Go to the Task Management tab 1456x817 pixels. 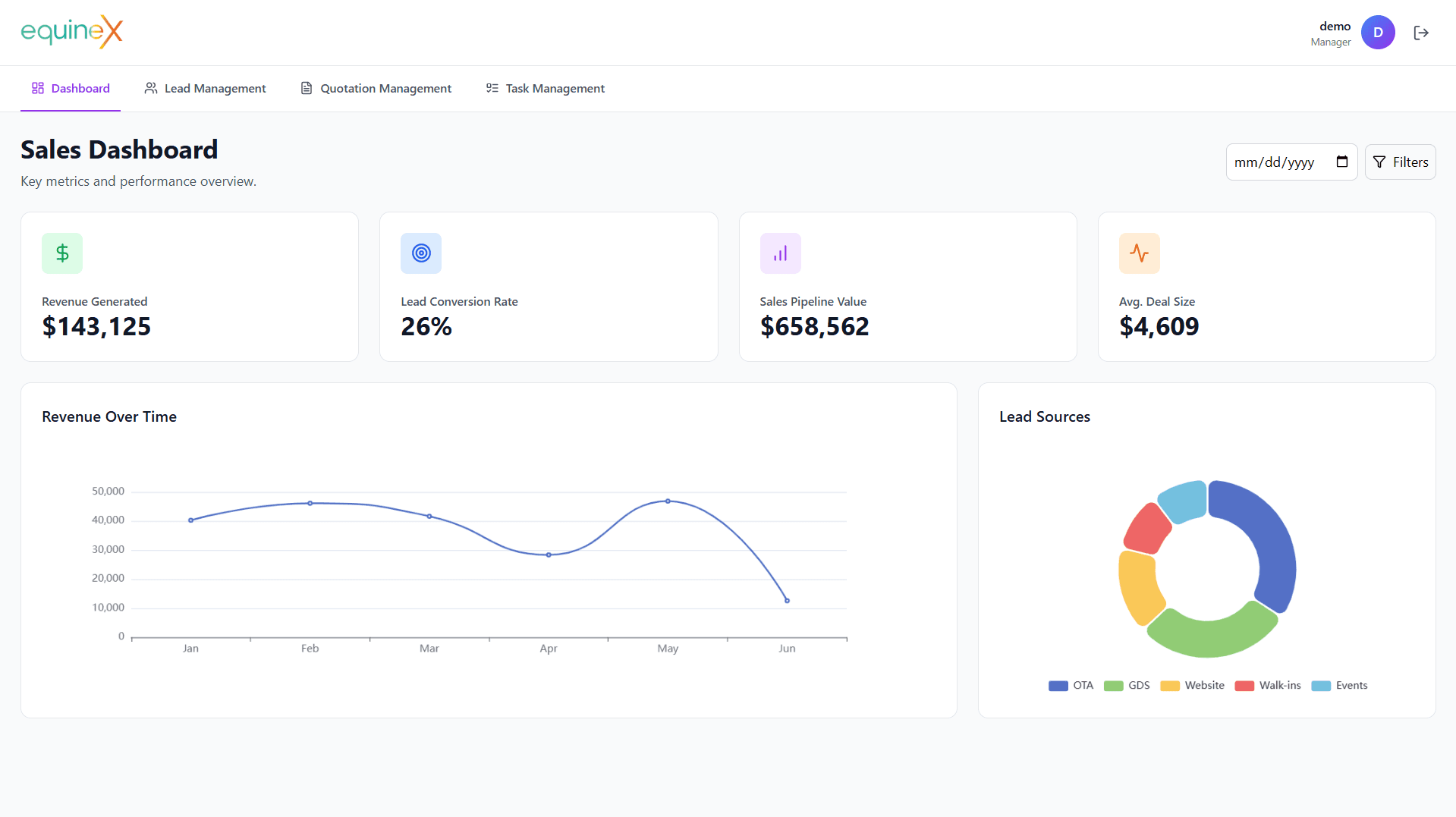click(x=545, y=89)
